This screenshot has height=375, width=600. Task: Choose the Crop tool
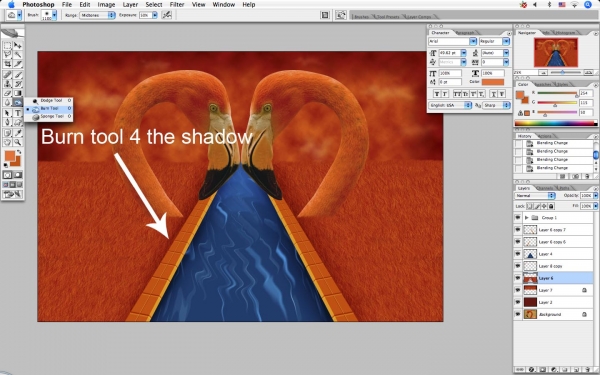click(x=7, y=64)
